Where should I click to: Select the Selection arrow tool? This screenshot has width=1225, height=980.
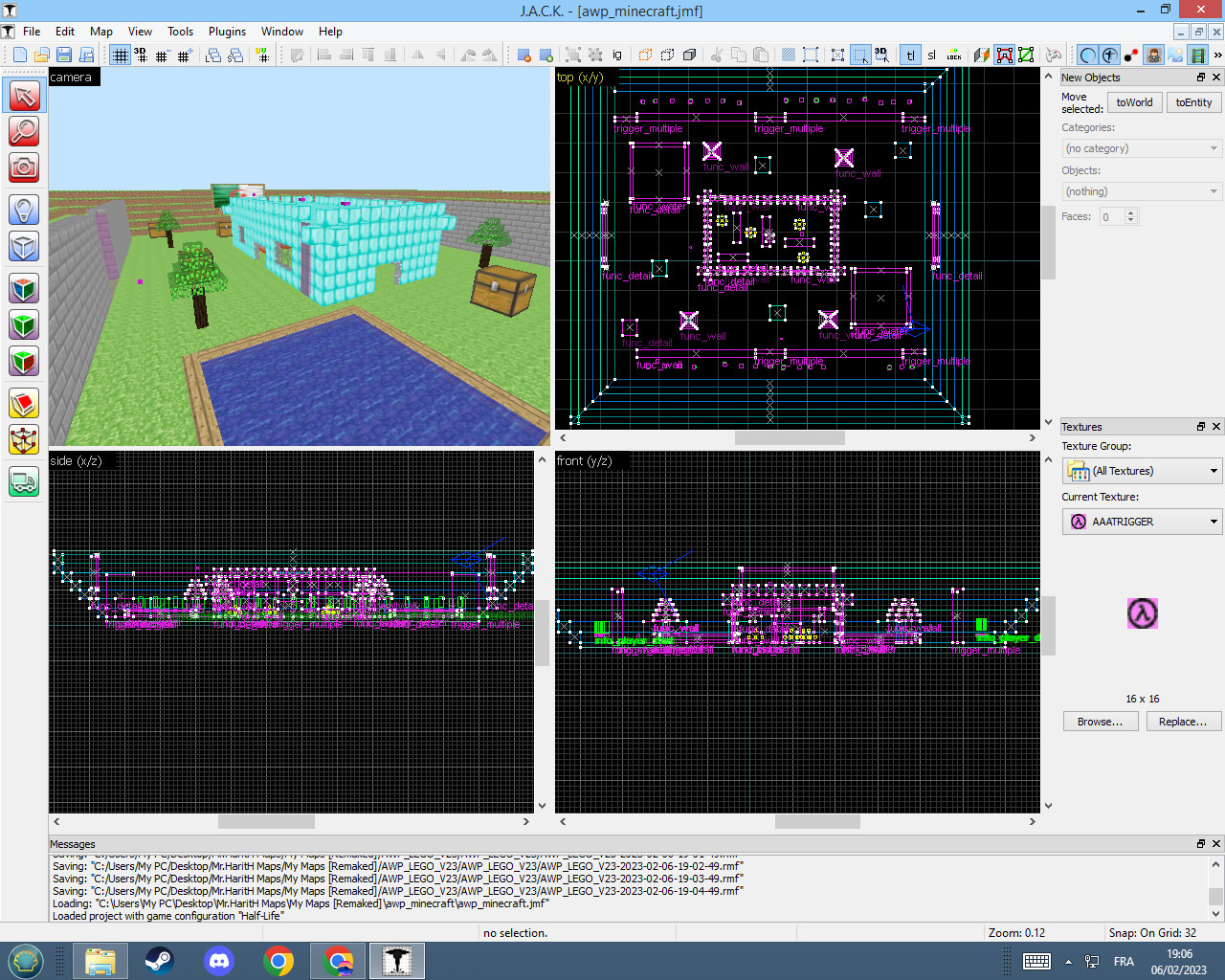[x=24, y=95]
